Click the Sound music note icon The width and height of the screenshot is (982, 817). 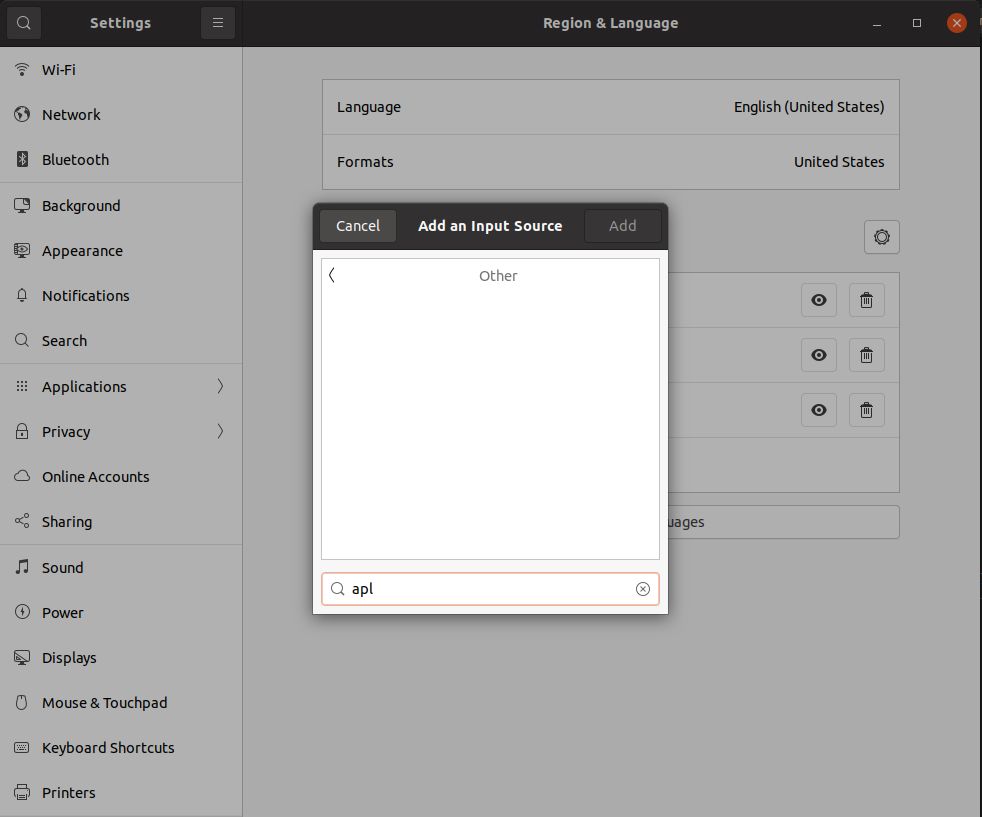coord(22,567)
